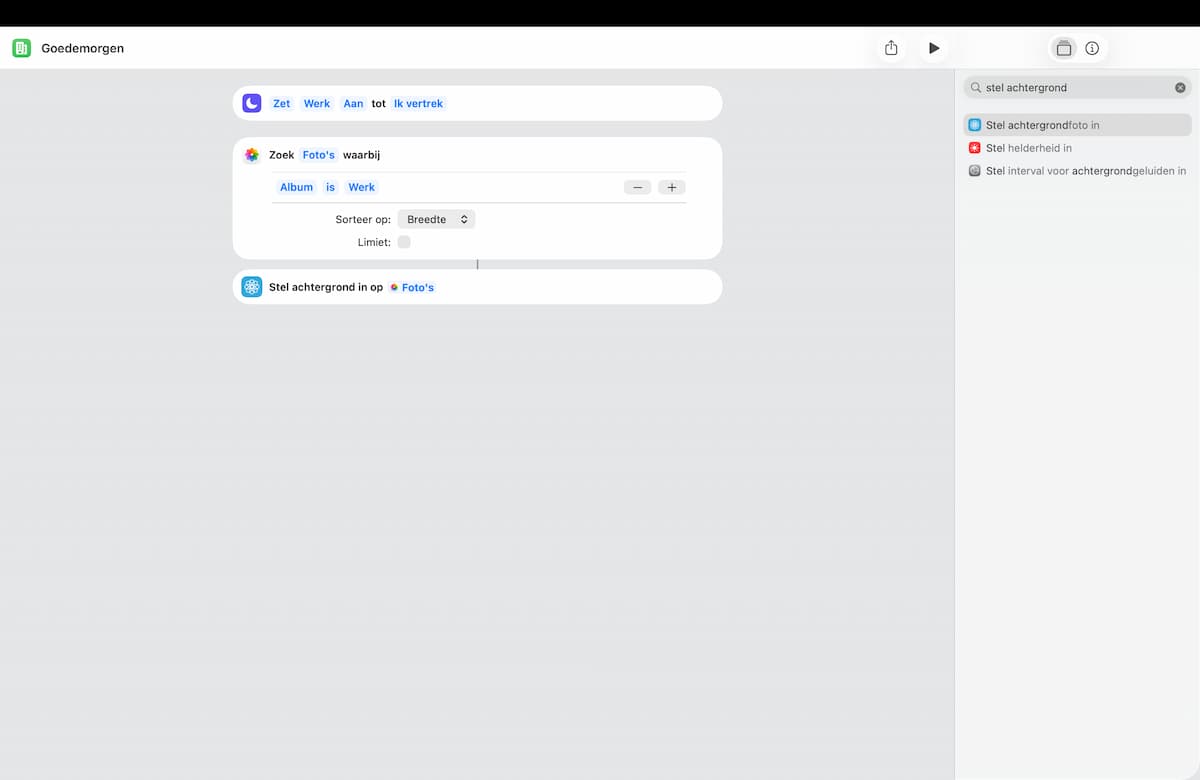This screenshot has height=780, width=1200.
Task: Click the Photos app icon in the Zoek action
Action: pyautogui.click(x=252, y=155)
